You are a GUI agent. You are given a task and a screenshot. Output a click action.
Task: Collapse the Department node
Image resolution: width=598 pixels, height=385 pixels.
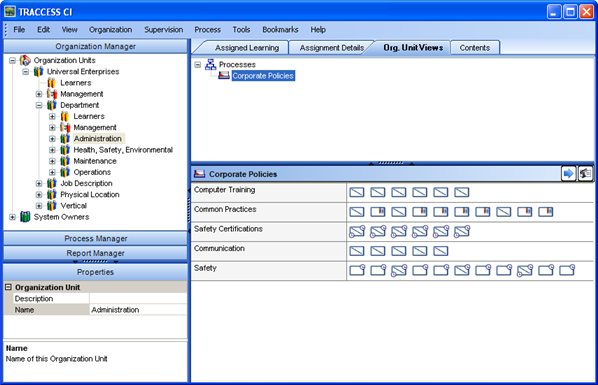(x=39, y=105)
